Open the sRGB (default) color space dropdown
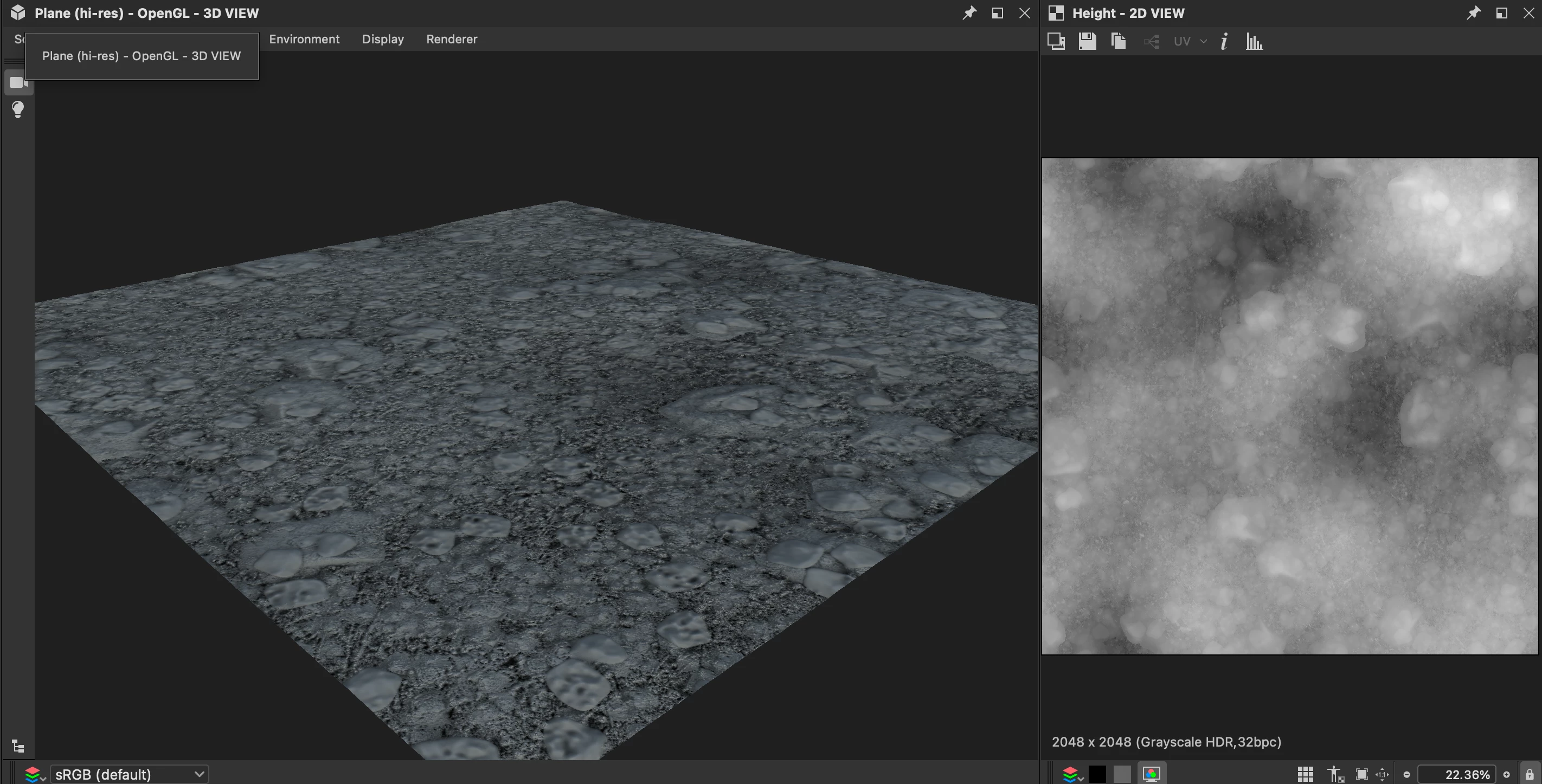The image size is (1542, 784). click(x=128, y=774)
